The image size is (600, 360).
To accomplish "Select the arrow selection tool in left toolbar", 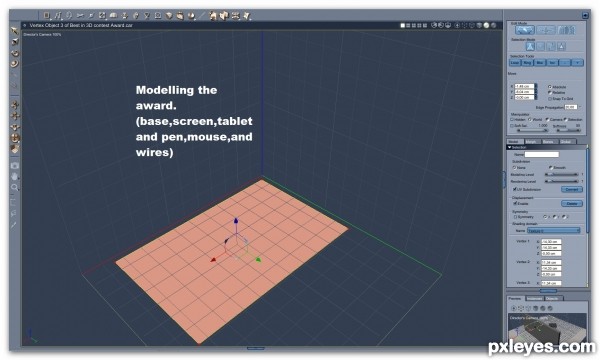I will click(x=15, y=31).
